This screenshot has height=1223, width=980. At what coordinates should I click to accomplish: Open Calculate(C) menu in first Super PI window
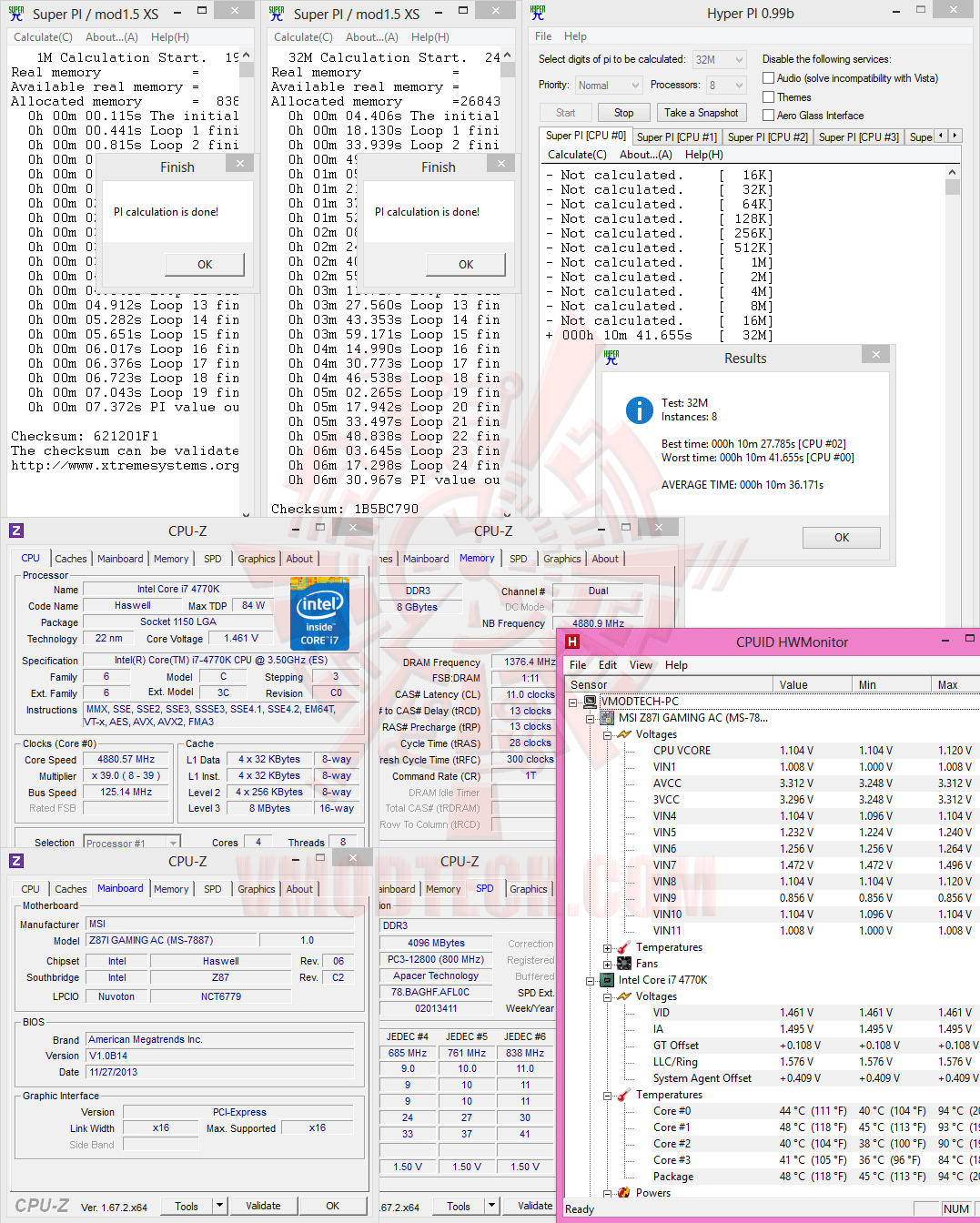point(43,37)
